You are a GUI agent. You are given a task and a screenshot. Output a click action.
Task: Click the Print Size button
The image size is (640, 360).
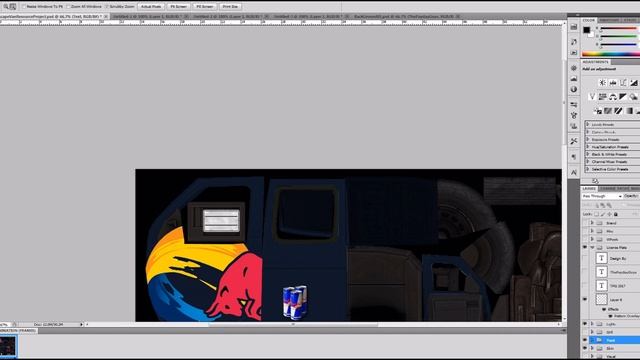[230, 7]
